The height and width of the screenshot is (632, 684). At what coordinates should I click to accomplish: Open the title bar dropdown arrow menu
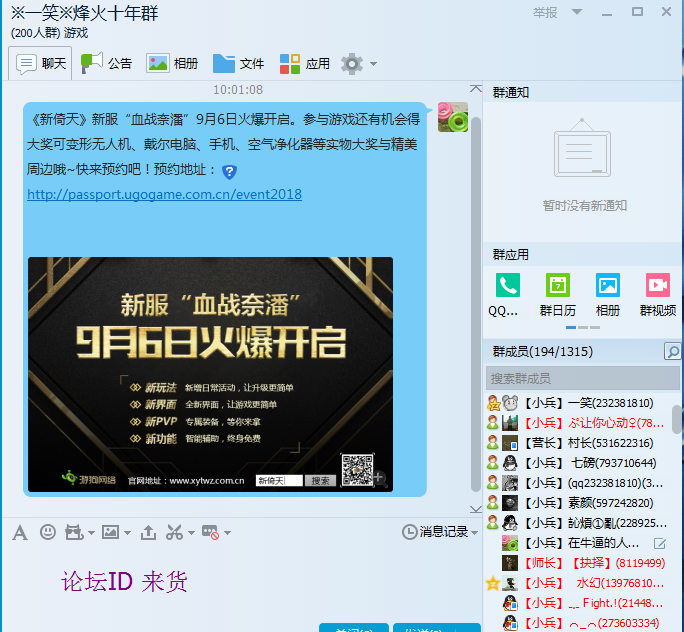coord(577,12)
